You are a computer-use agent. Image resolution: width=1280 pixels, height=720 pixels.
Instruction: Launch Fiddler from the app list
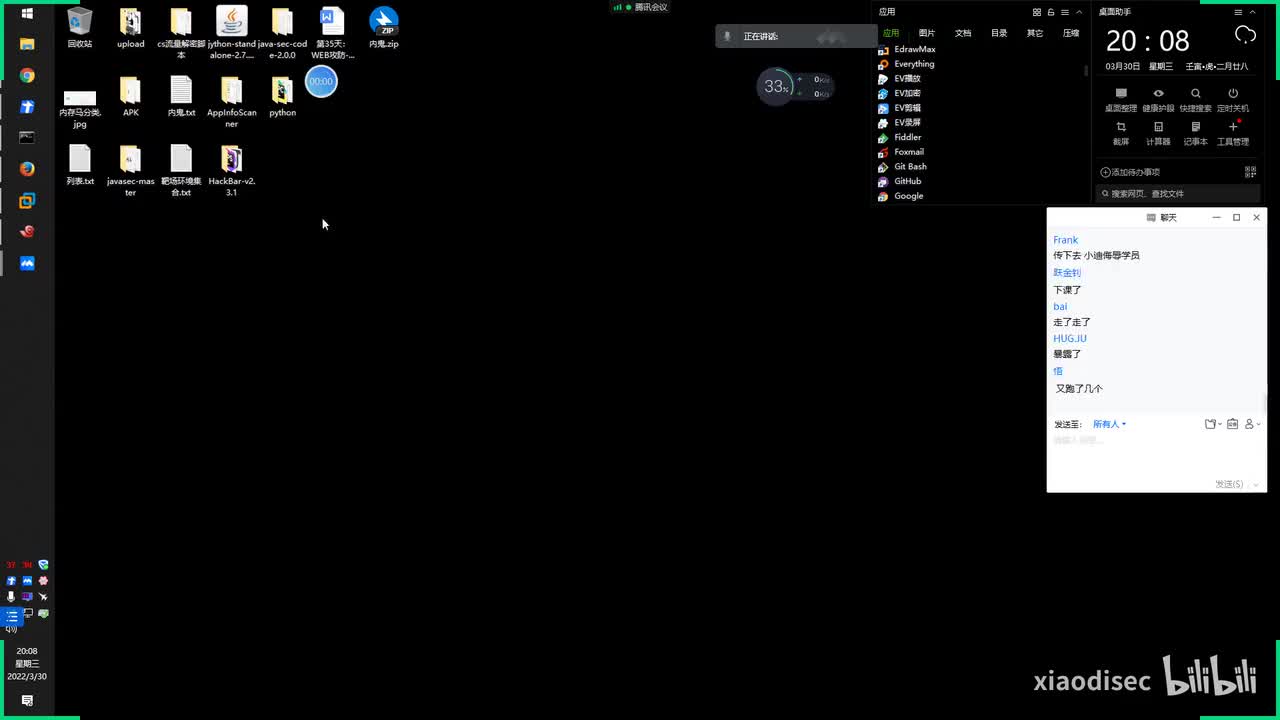click(899, 137)
